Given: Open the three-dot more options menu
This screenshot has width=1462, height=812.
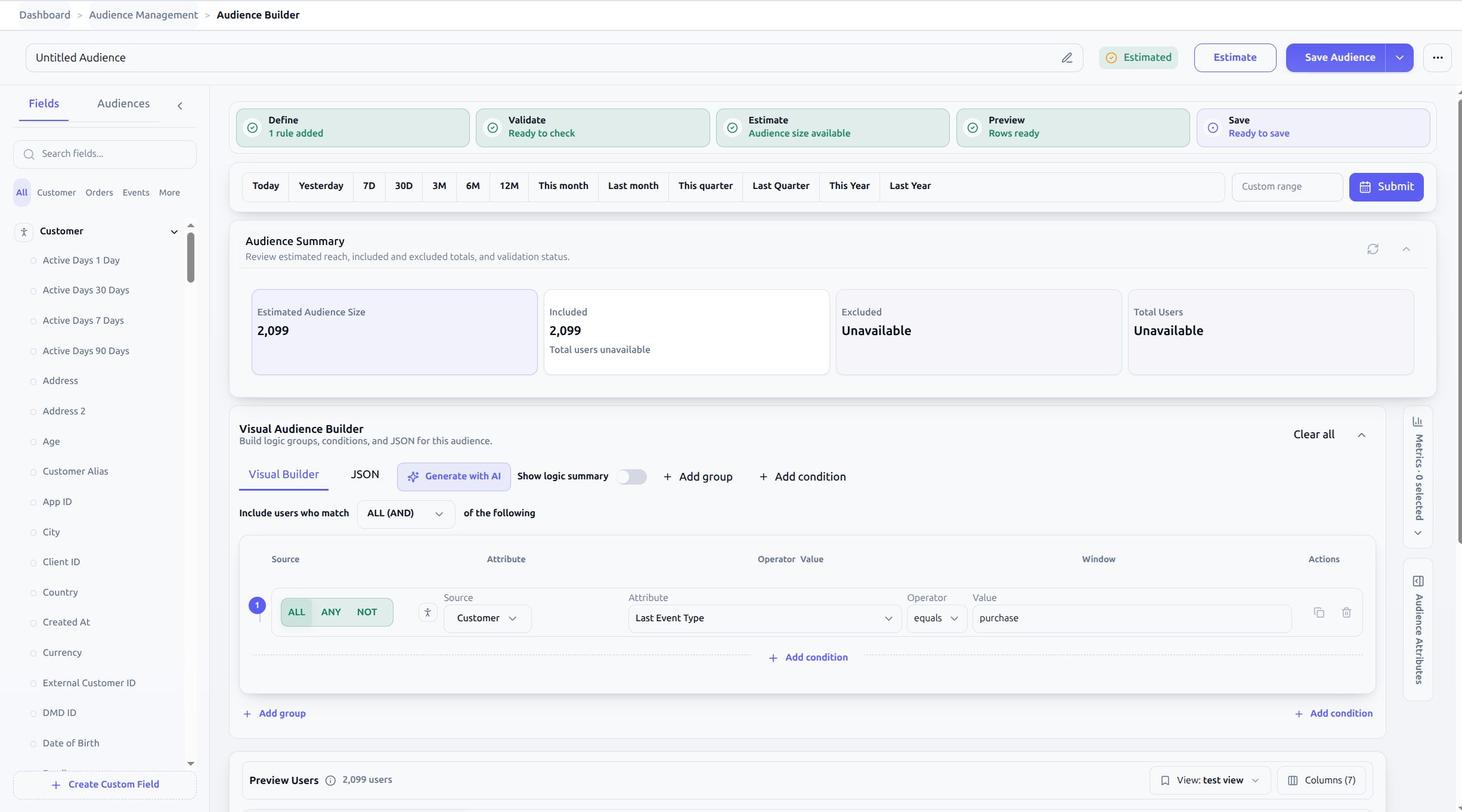Looking at the screenshot, I should pyautogui.click(x=1438, y=58).
